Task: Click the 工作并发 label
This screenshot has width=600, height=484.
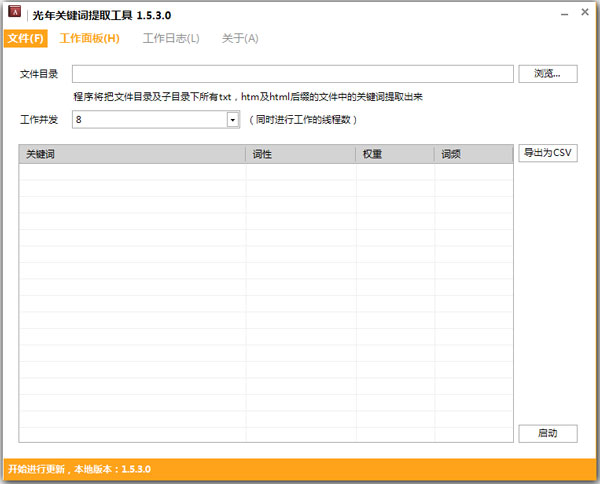Action: pos(39,120)
